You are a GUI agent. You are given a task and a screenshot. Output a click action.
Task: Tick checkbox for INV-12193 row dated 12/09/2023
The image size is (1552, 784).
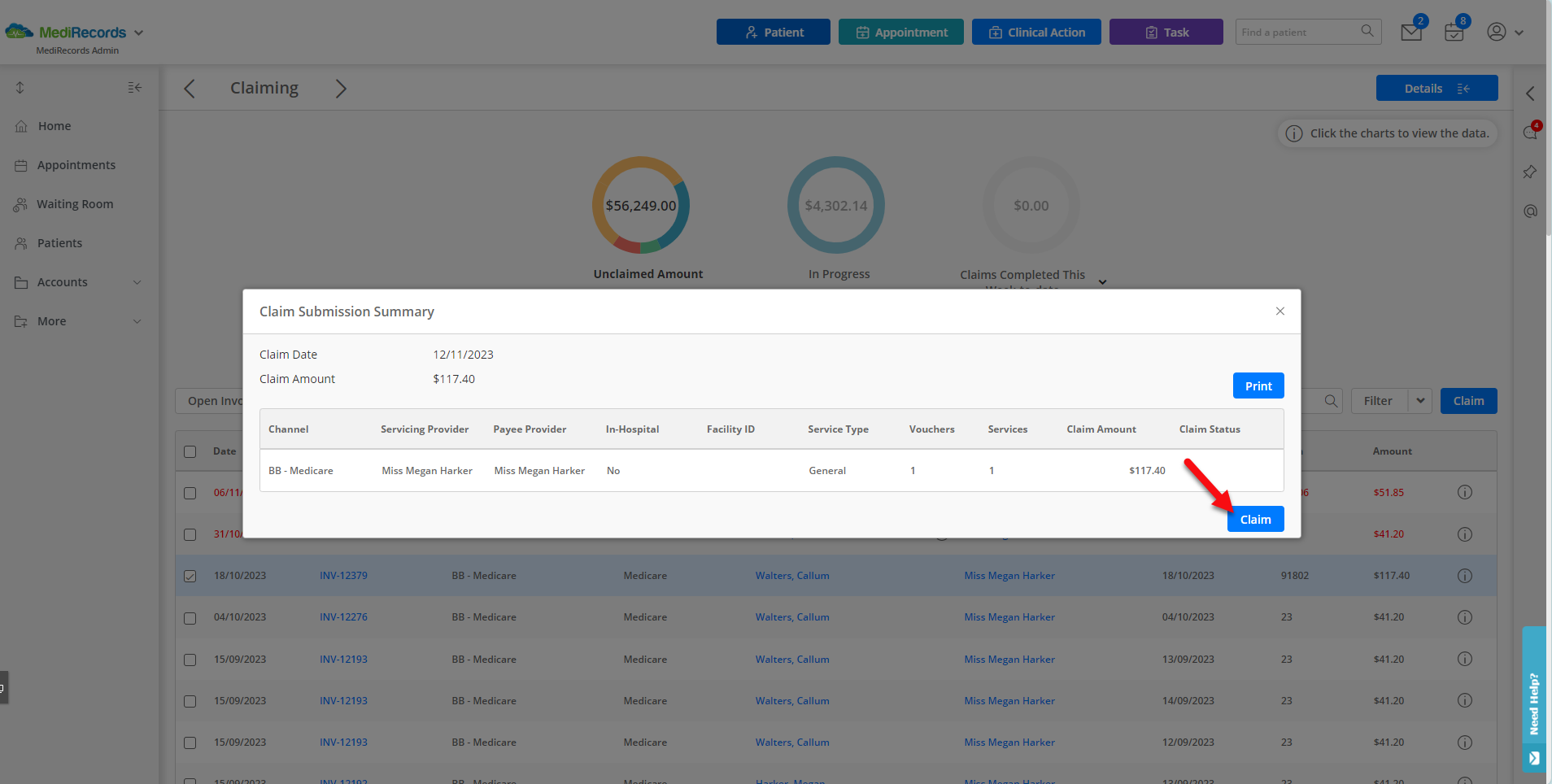pos(190,743)
